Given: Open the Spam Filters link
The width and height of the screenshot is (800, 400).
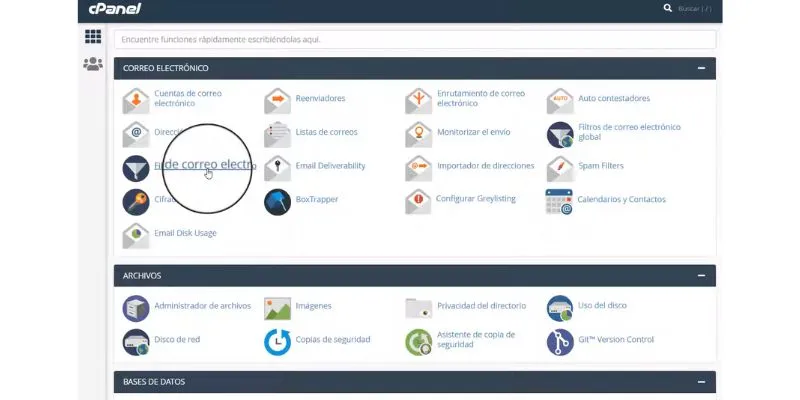Looking at the screenshot, I should [601, 166].
